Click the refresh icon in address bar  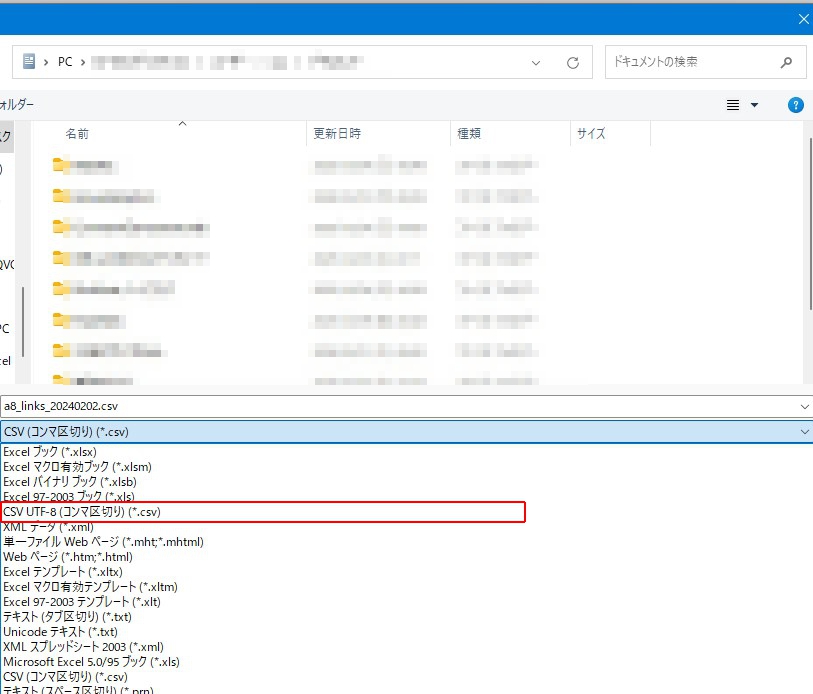click(x=572, y=62)
